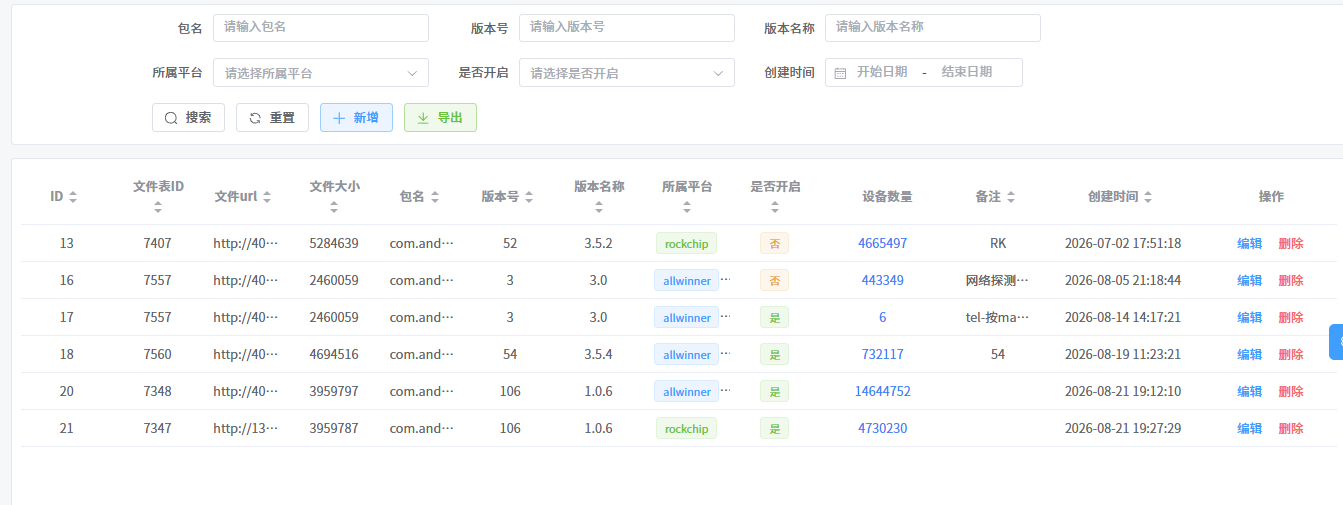Select timestamp 2026-08-19 11:23:21
The image size is (1343, 505).
coord(1123,354)
